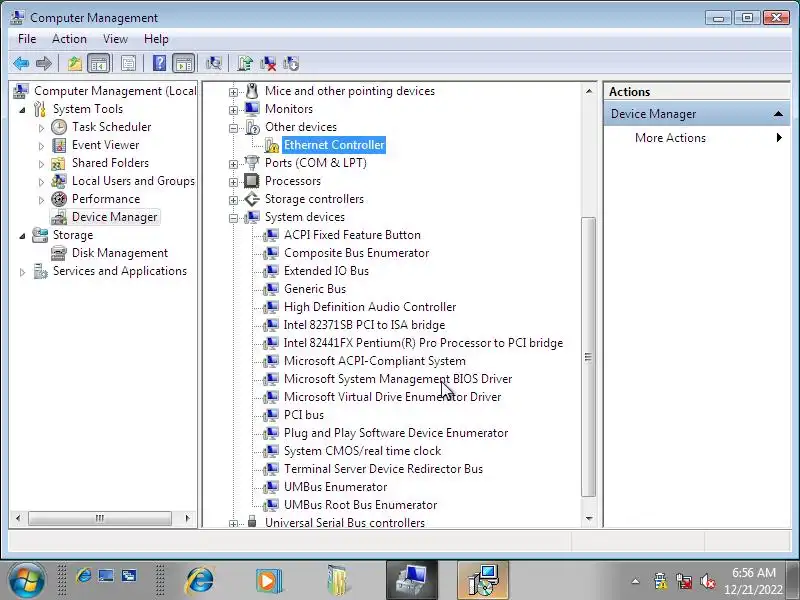Select Local Users and Groups node

(x=133, y=181)
